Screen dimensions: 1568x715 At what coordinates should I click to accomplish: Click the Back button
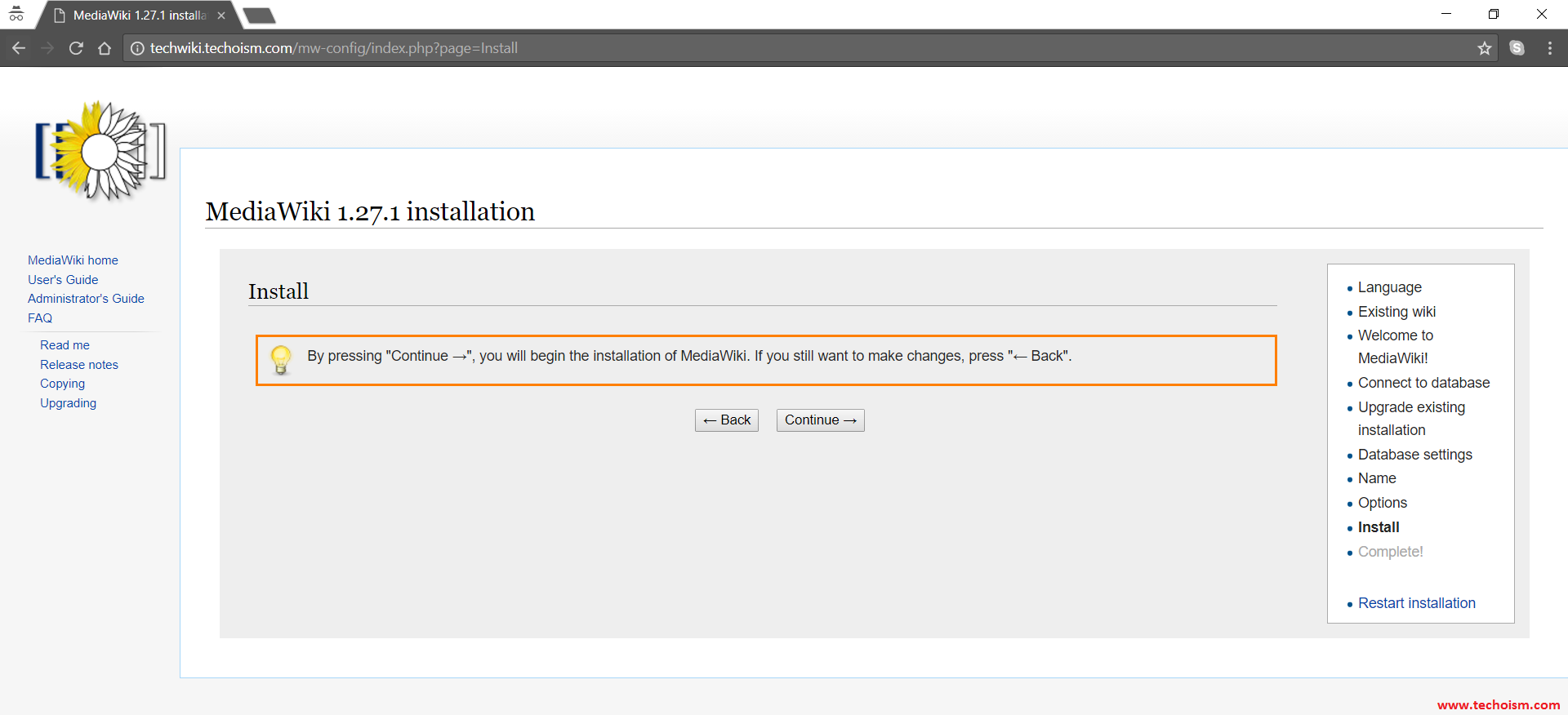coord(727,420)
